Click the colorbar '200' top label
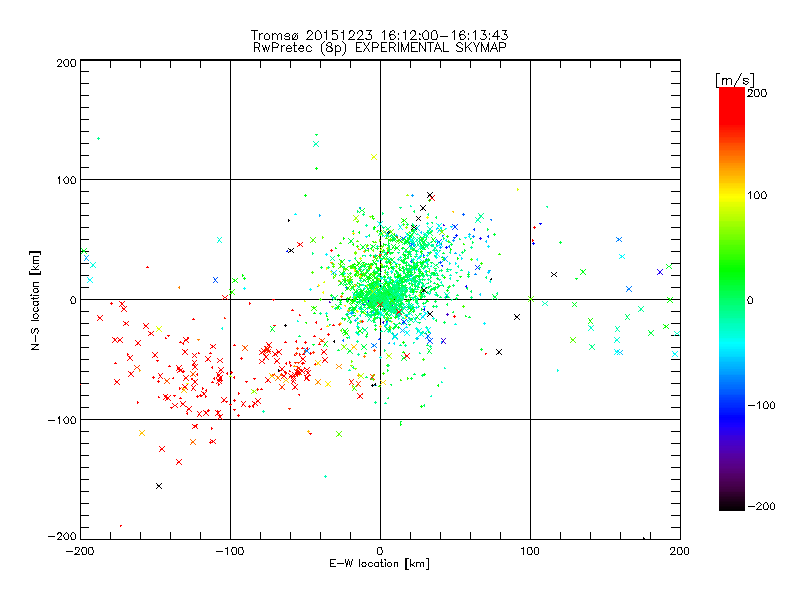 point(757,93)
